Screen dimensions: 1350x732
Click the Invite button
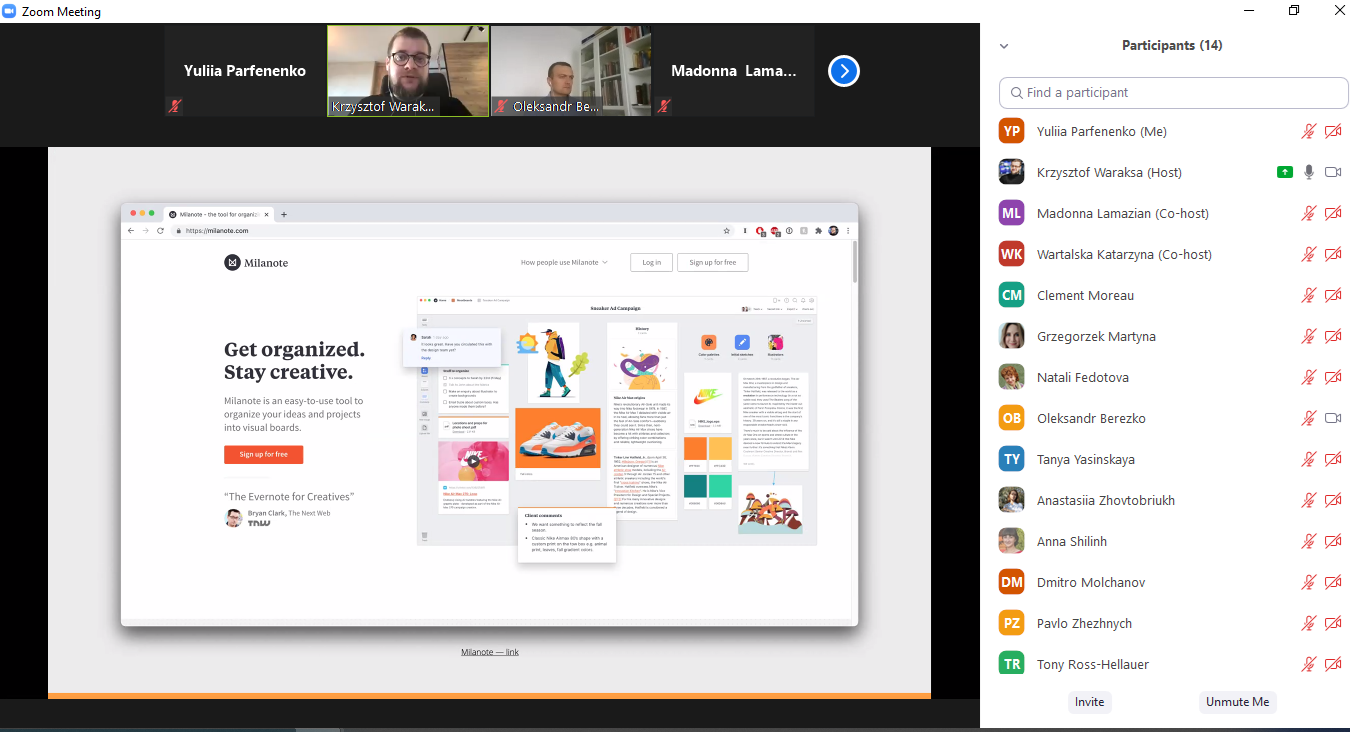(x=1089, y=702)
